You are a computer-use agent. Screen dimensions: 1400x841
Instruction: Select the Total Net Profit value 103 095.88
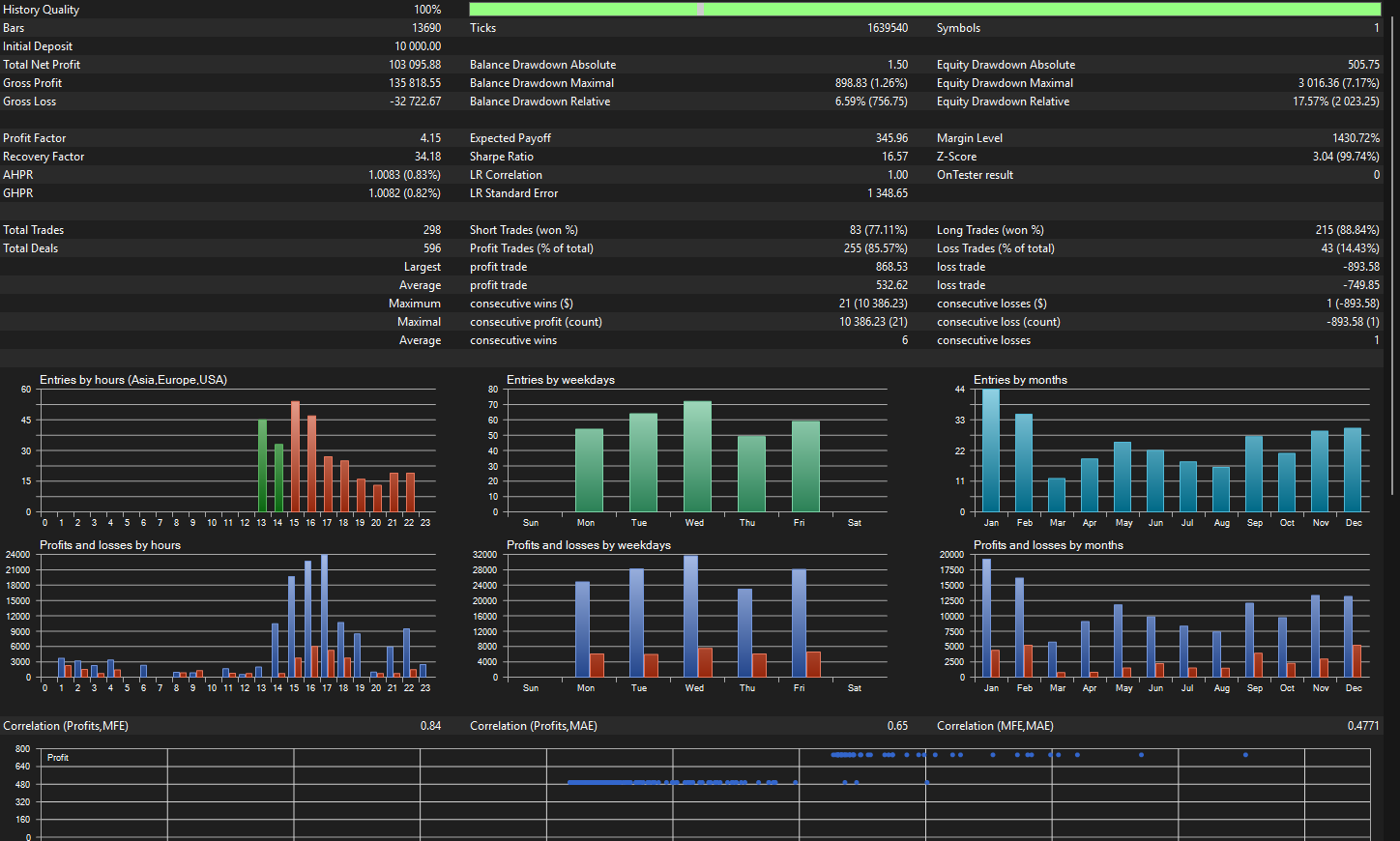click(x=415, y=65)
